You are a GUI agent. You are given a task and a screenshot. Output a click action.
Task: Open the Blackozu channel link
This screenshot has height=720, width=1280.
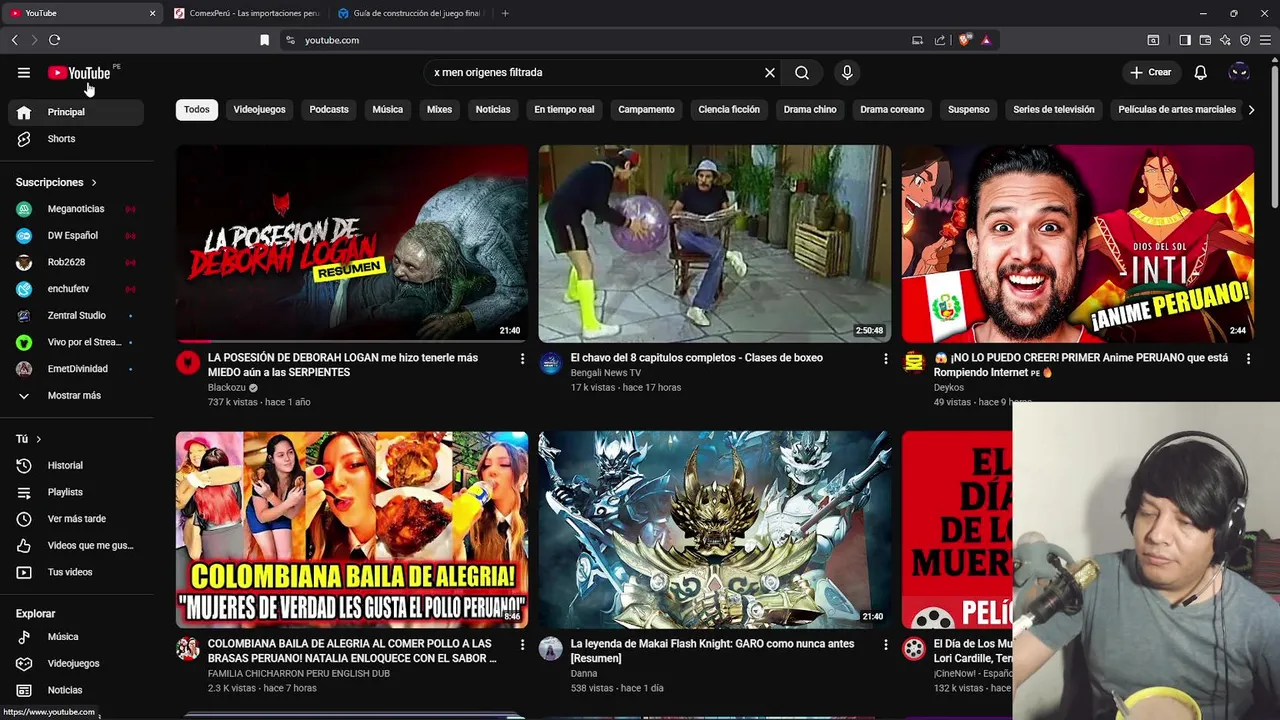pyautogui.click(x=226, y=388)
